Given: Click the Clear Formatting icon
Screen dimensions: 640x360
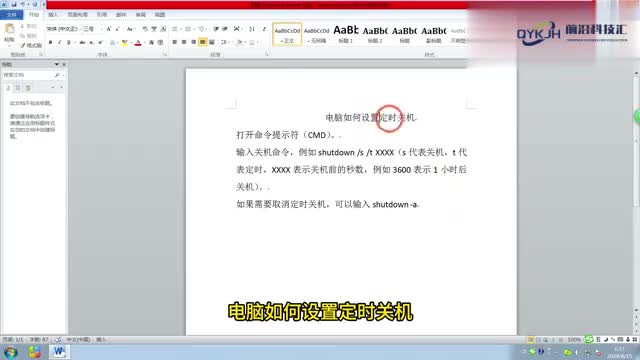Looking at the screenshot, I should coord(145,29).
